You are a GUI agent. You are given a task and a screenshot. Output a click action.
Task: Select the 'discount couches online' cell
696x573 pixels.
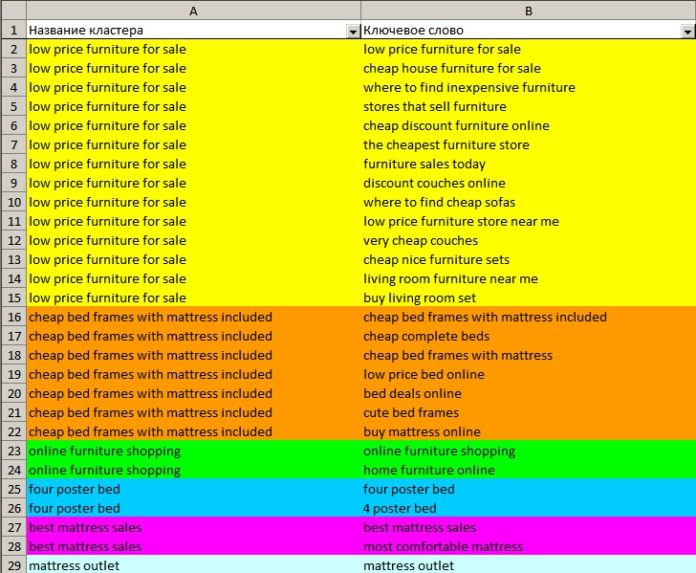pos(434,183)
